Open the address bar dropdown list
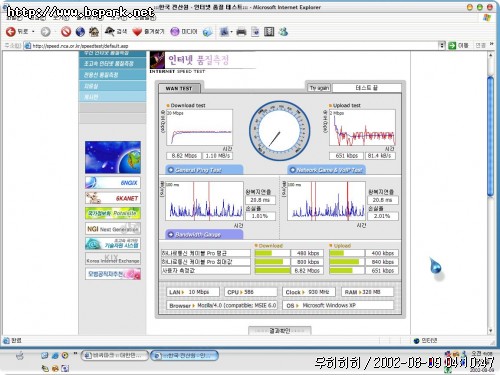This screenshot has height=375, width=500. click(x=442, y=46)
